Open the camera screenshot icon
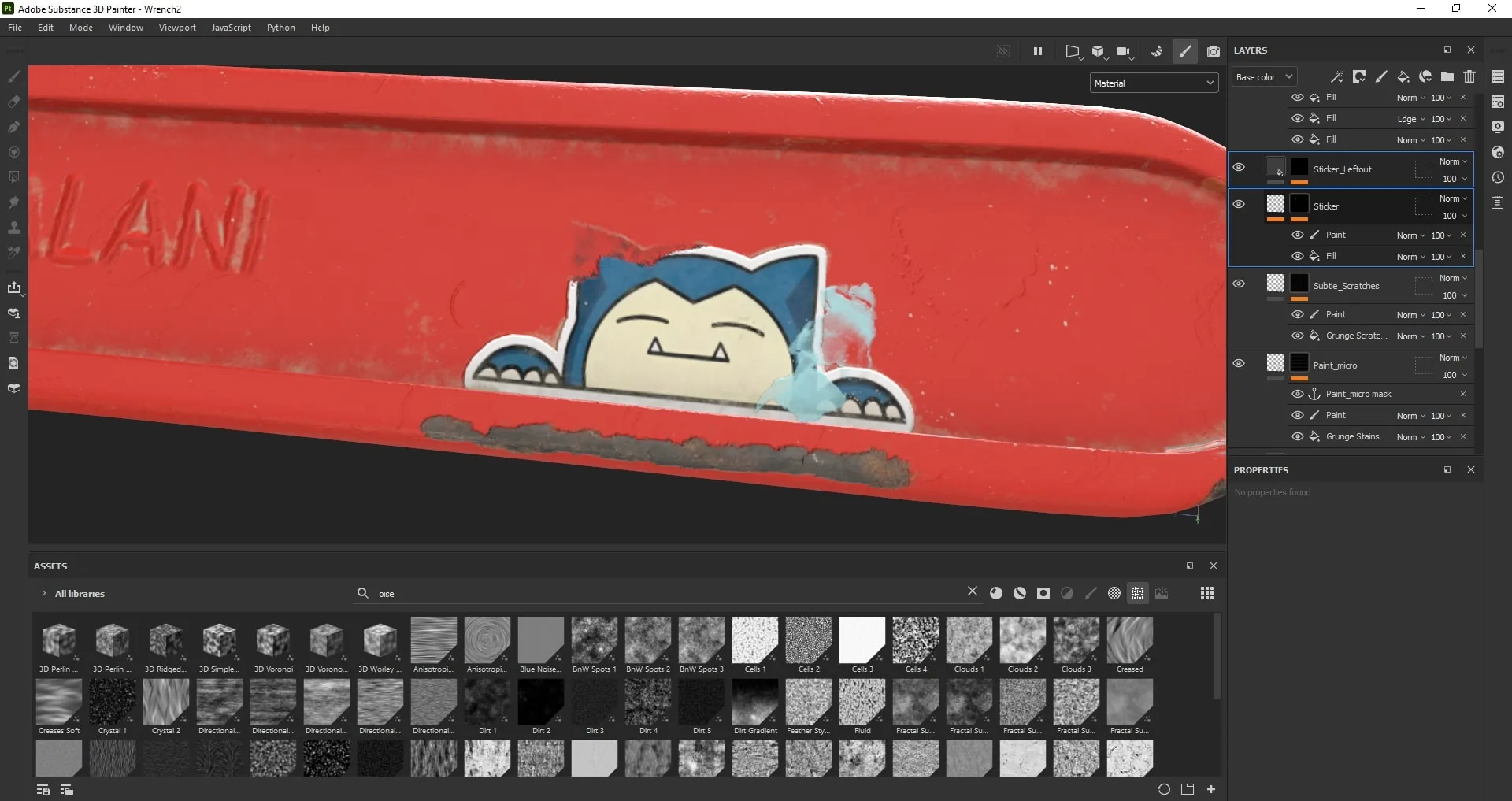Viewport: 1512px width, 801px height. click(1214, 51)
